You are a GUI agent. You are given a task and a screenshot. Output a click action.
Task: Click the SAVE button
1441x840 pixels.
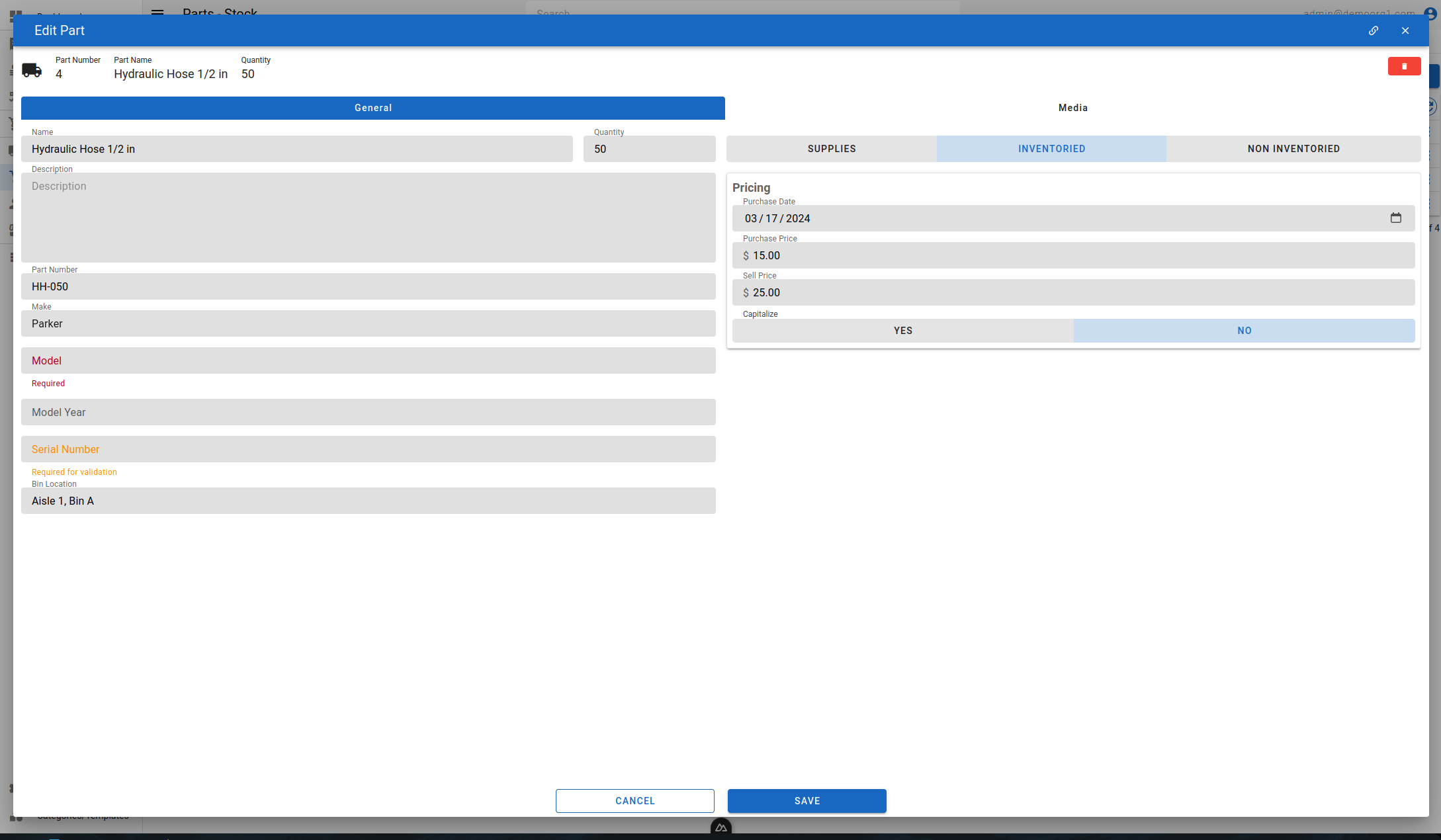(x=807, y=800)
